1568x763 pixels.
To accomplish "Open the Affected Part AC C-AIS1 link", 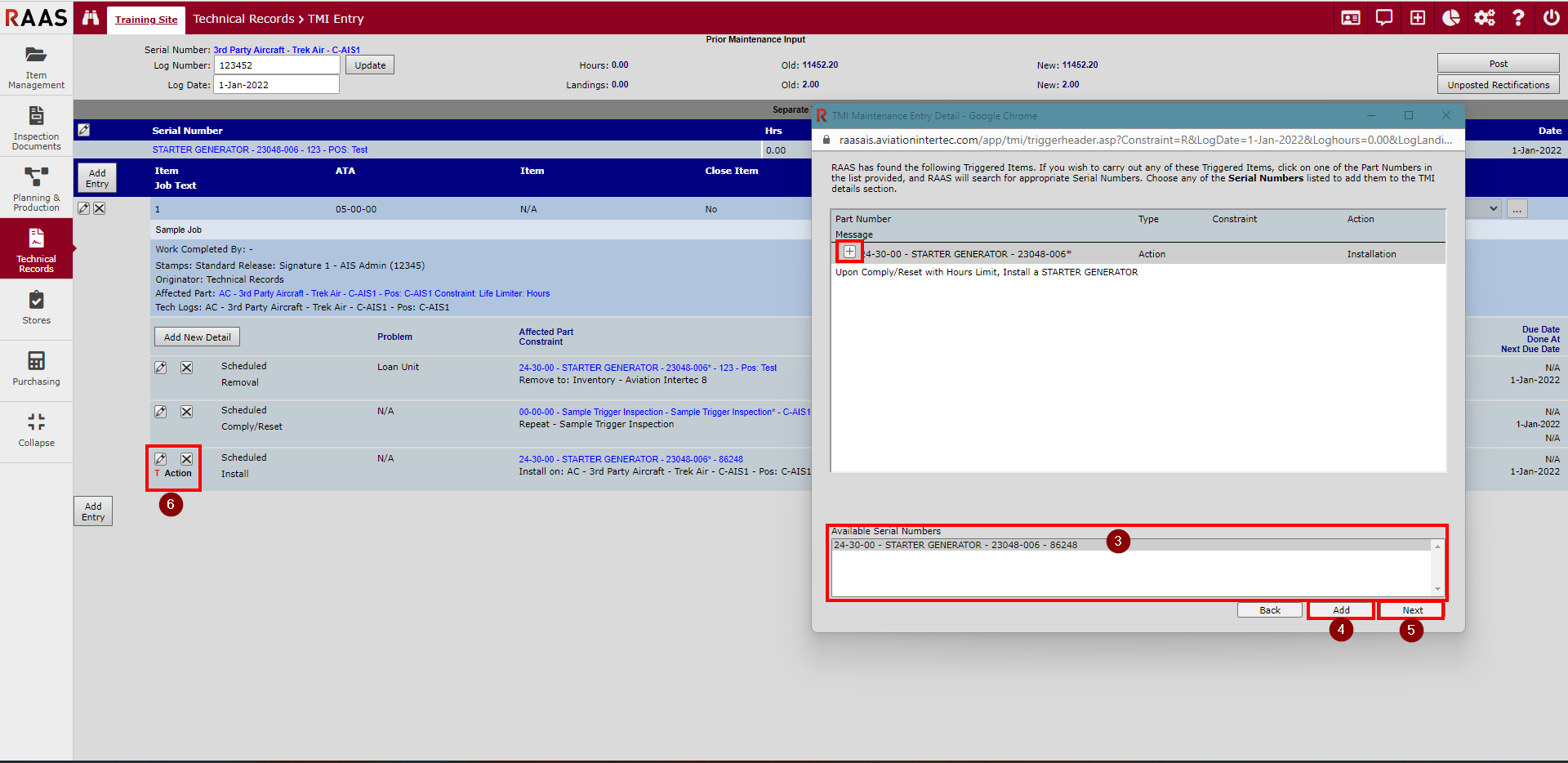I will (385, 293).
